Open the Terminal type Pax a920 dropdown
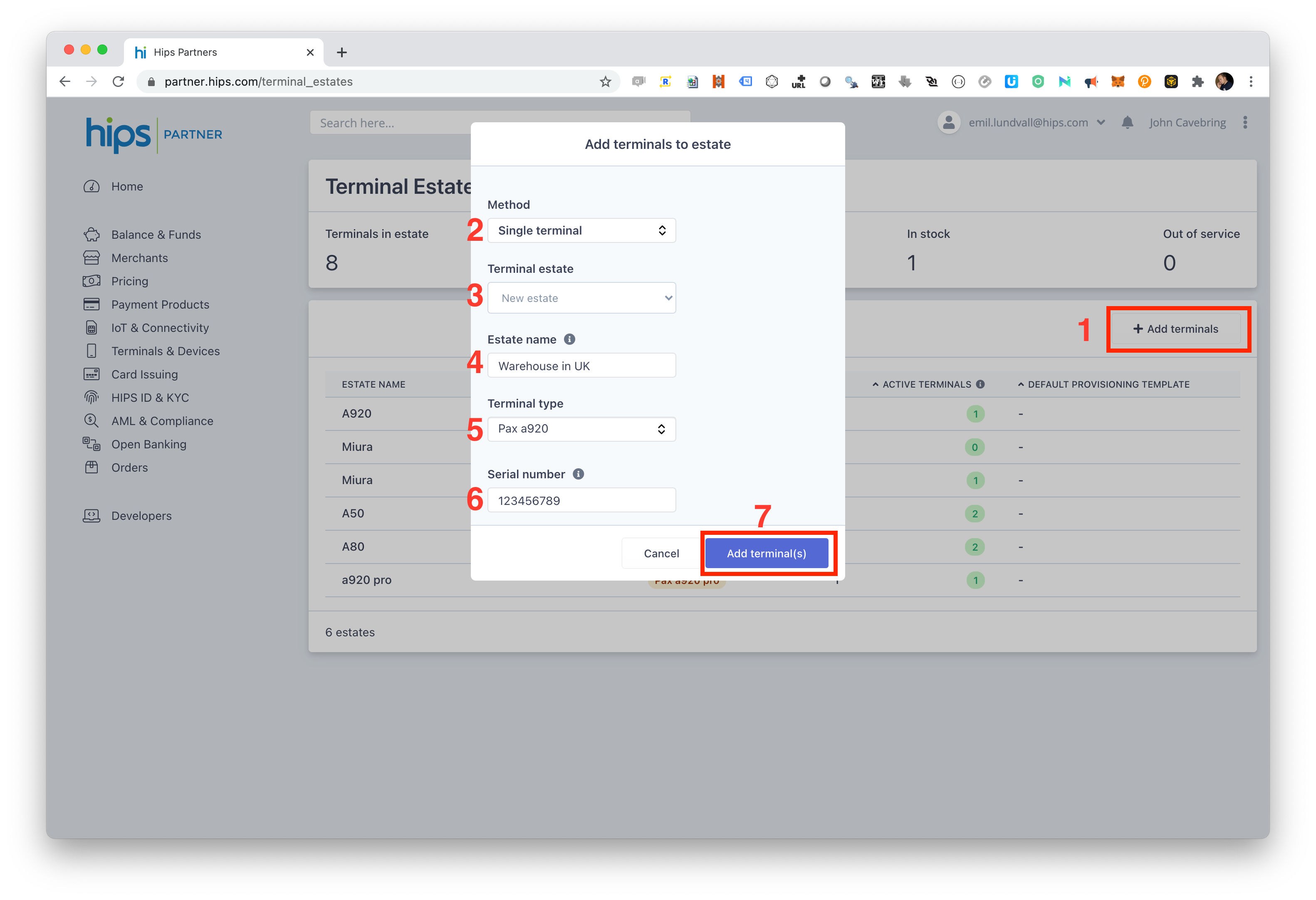Image resolution: width=1316 pixels, height=900 pixels. 581,429
